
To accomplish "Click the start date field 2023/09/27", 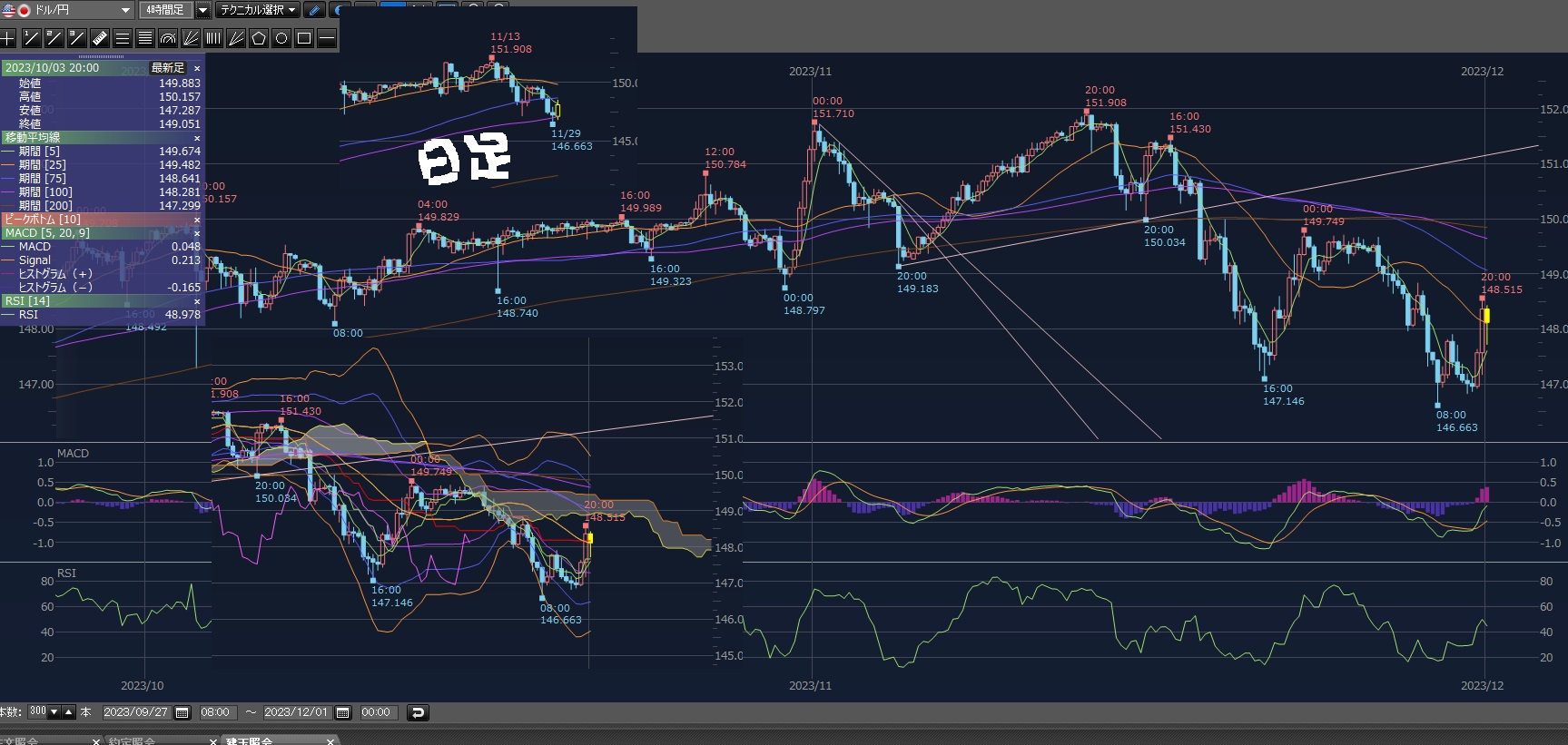I will [x=136, y=712].
